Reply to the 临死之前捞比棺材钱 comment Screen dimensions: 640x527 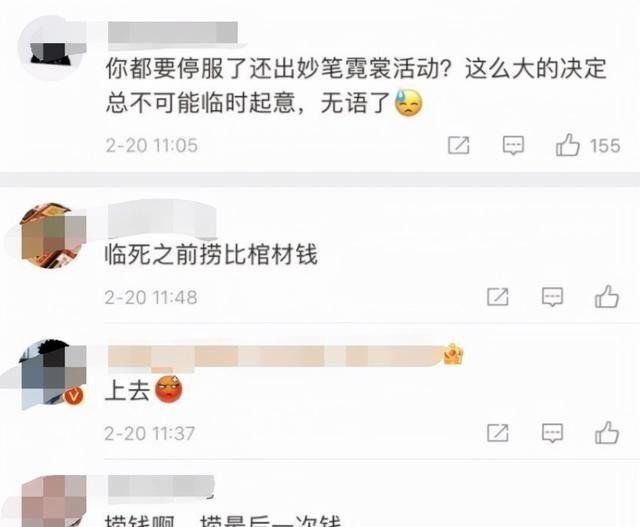click(x=552, y=297)
